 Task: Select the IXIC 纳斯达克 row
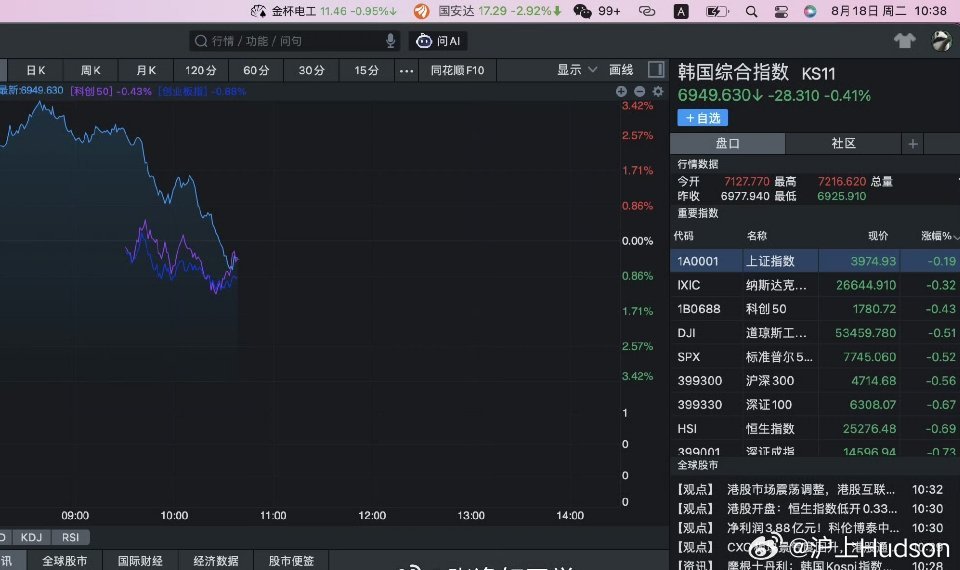[815, 285]
